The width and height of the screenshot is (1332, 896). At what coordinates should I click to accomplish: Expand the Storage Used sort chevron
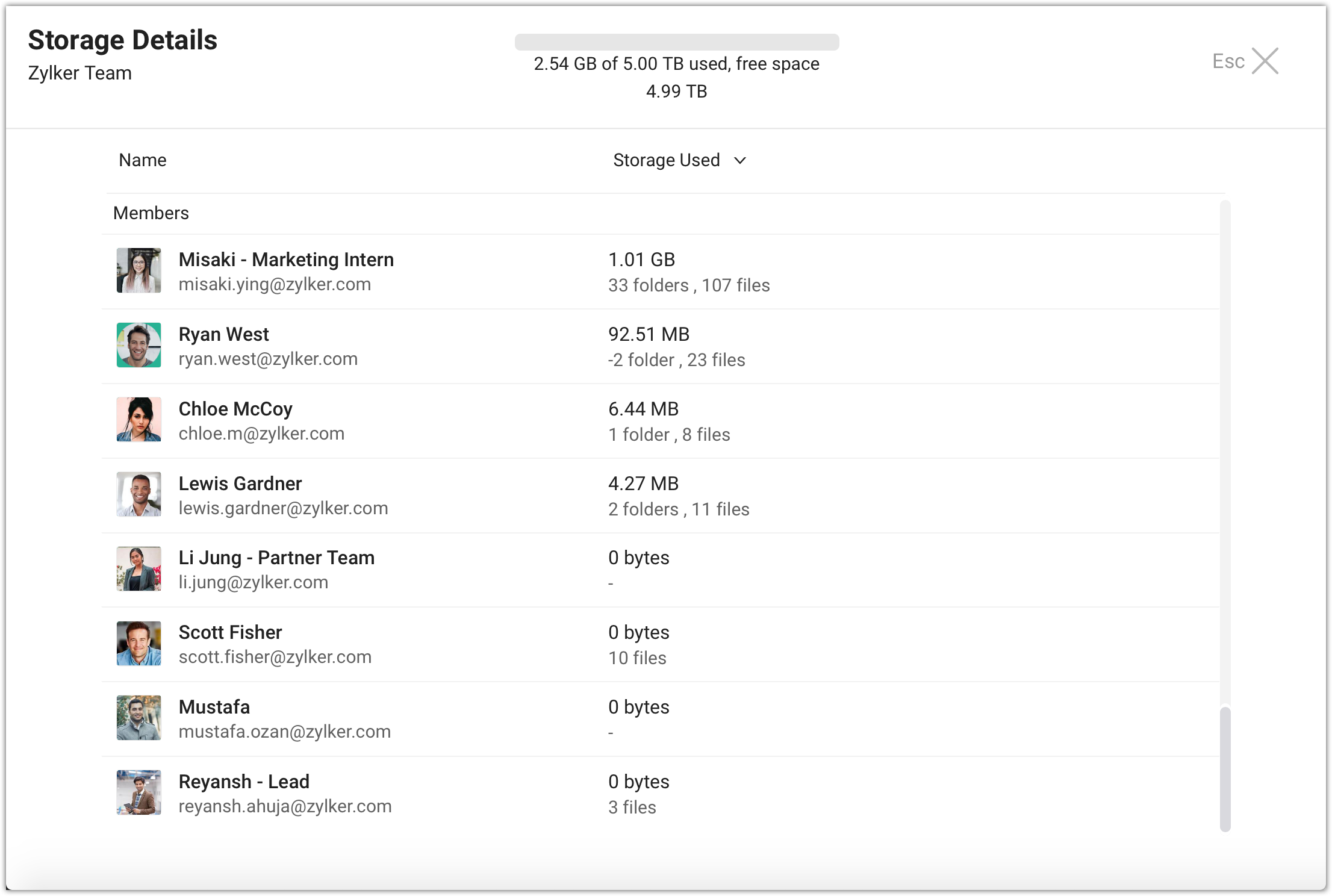pyautogui.click(x=740, y=161)
